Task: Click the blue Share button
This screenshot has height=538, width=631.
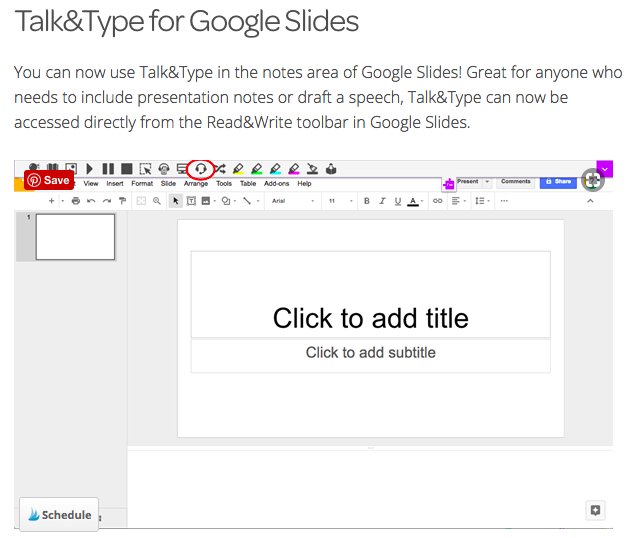Action: tap(558, 182)
